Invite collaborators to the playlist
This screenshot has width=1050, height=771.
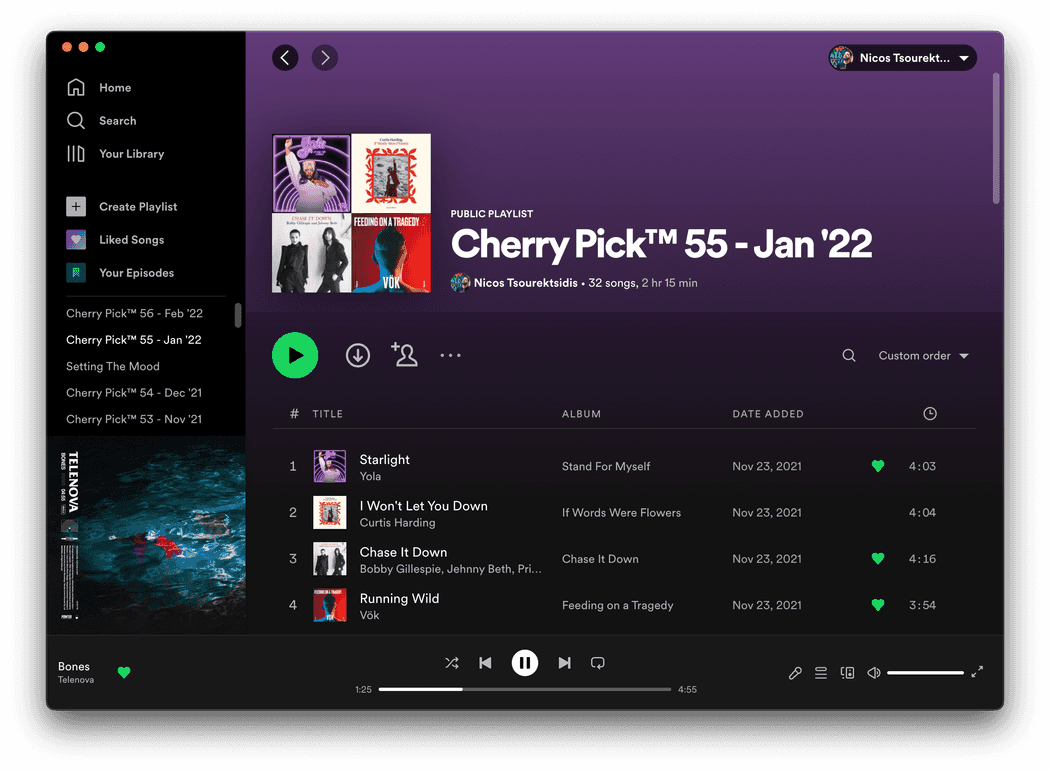point(404,355)
